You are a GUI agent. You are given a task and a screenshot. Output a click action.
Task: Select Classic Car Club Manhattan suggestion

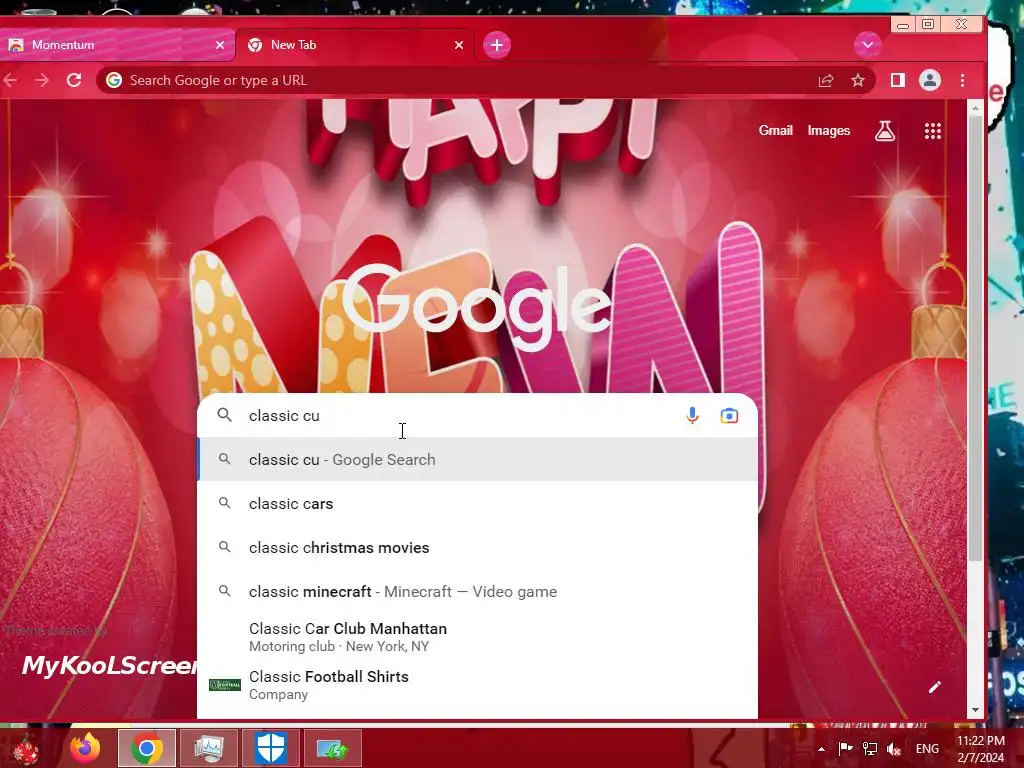point(477,637)
